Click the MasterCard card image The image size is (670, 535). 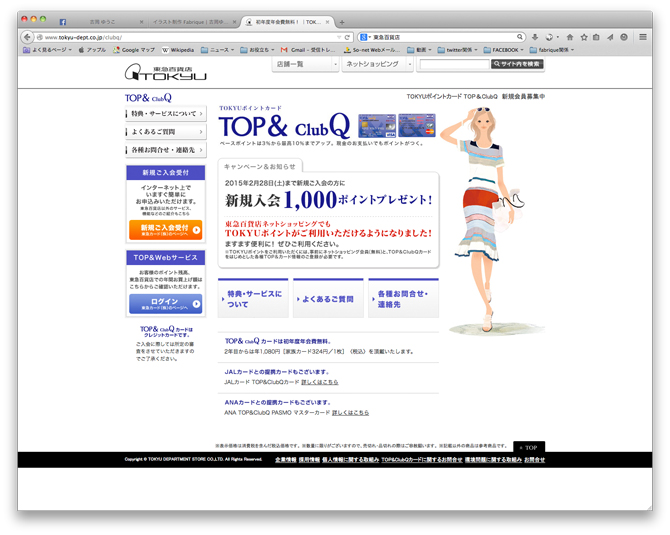[417, 125]
